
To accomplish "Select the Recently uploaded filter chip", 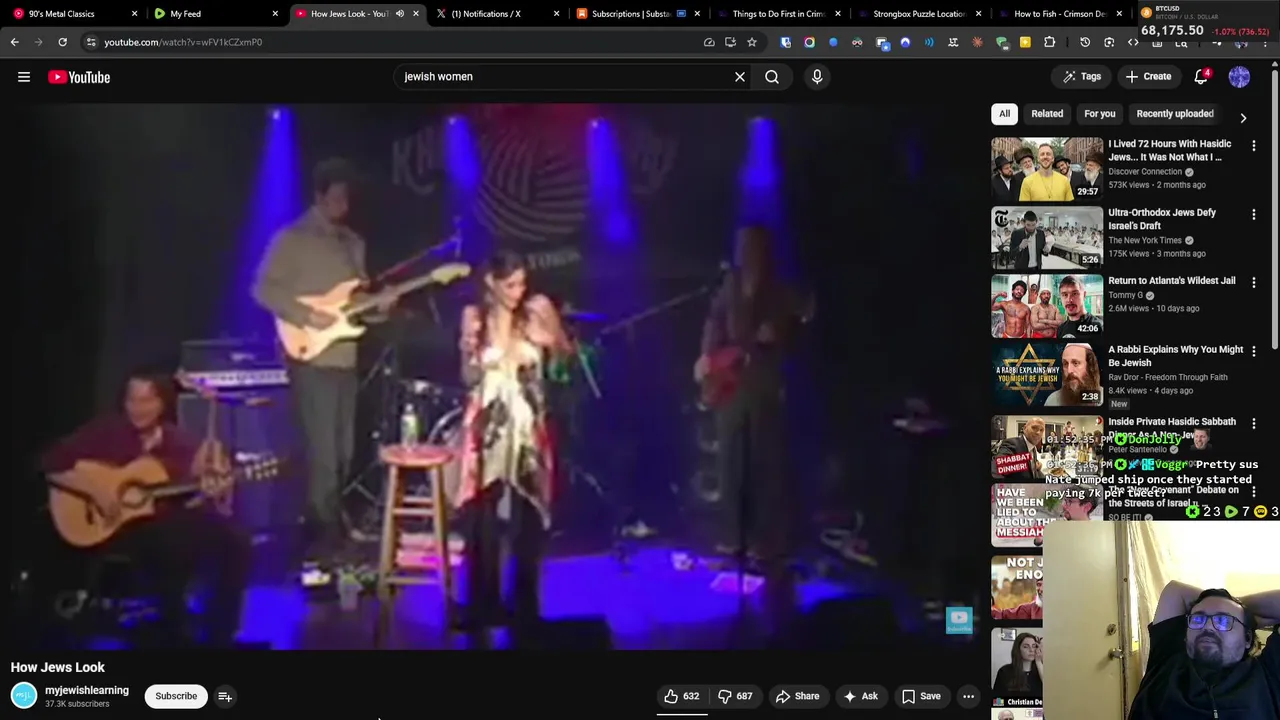I will (1175, 114).
